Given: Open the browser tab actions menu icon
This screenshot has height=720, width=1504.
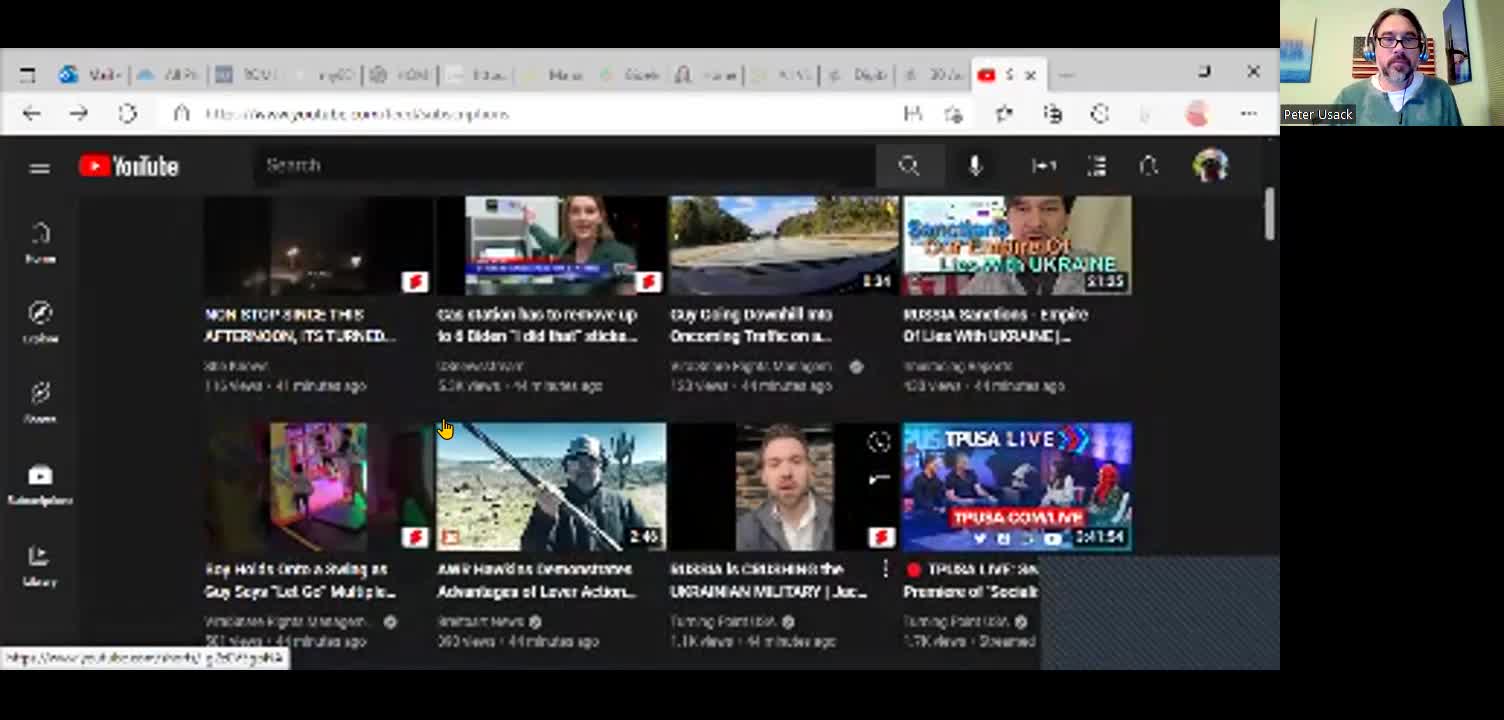Looking at the screenshot, I should coord(28,75).
